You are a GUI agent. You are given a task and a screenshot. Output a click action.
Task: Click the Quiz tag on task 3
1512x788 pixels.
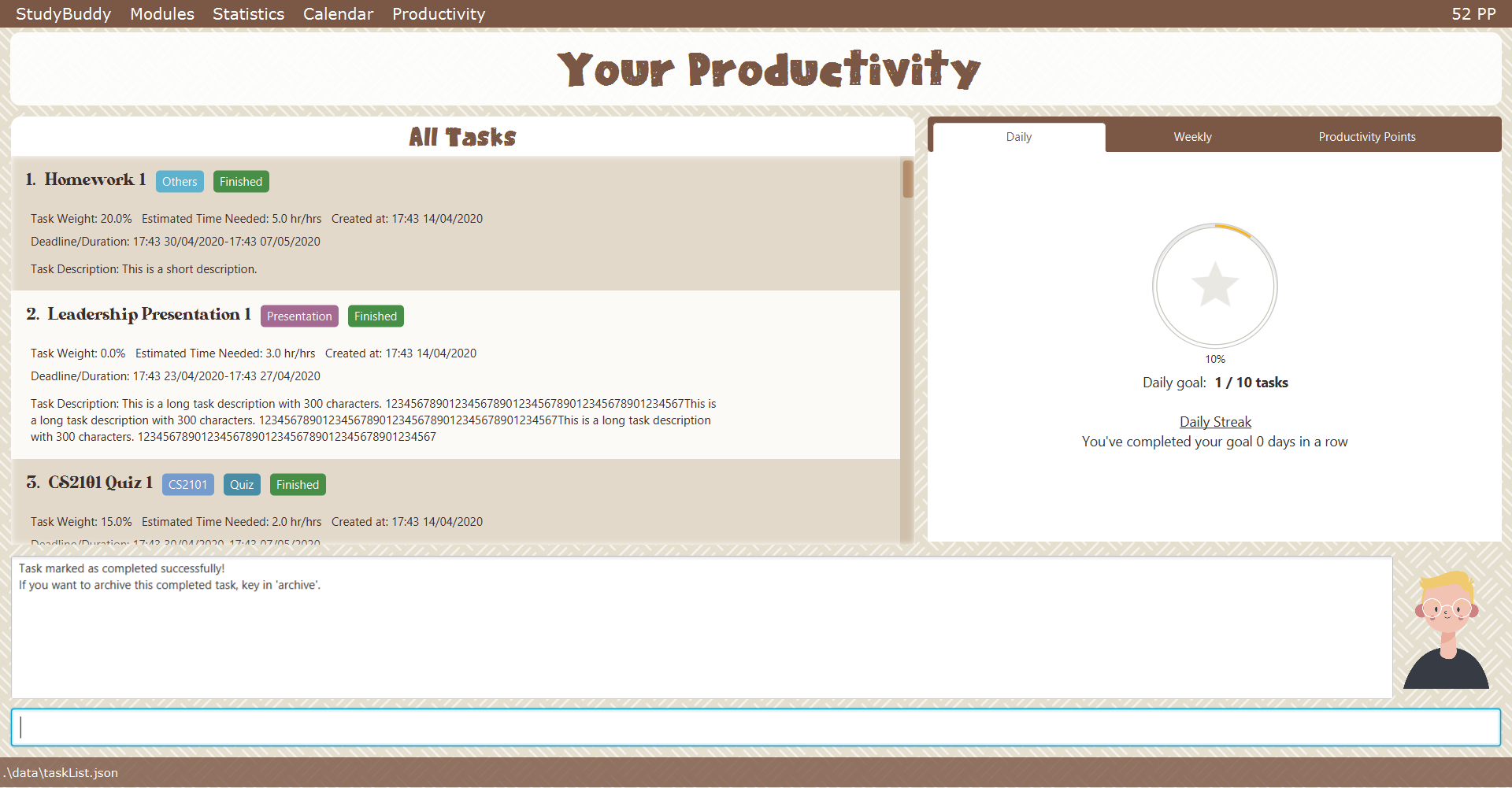pos(242,485)
